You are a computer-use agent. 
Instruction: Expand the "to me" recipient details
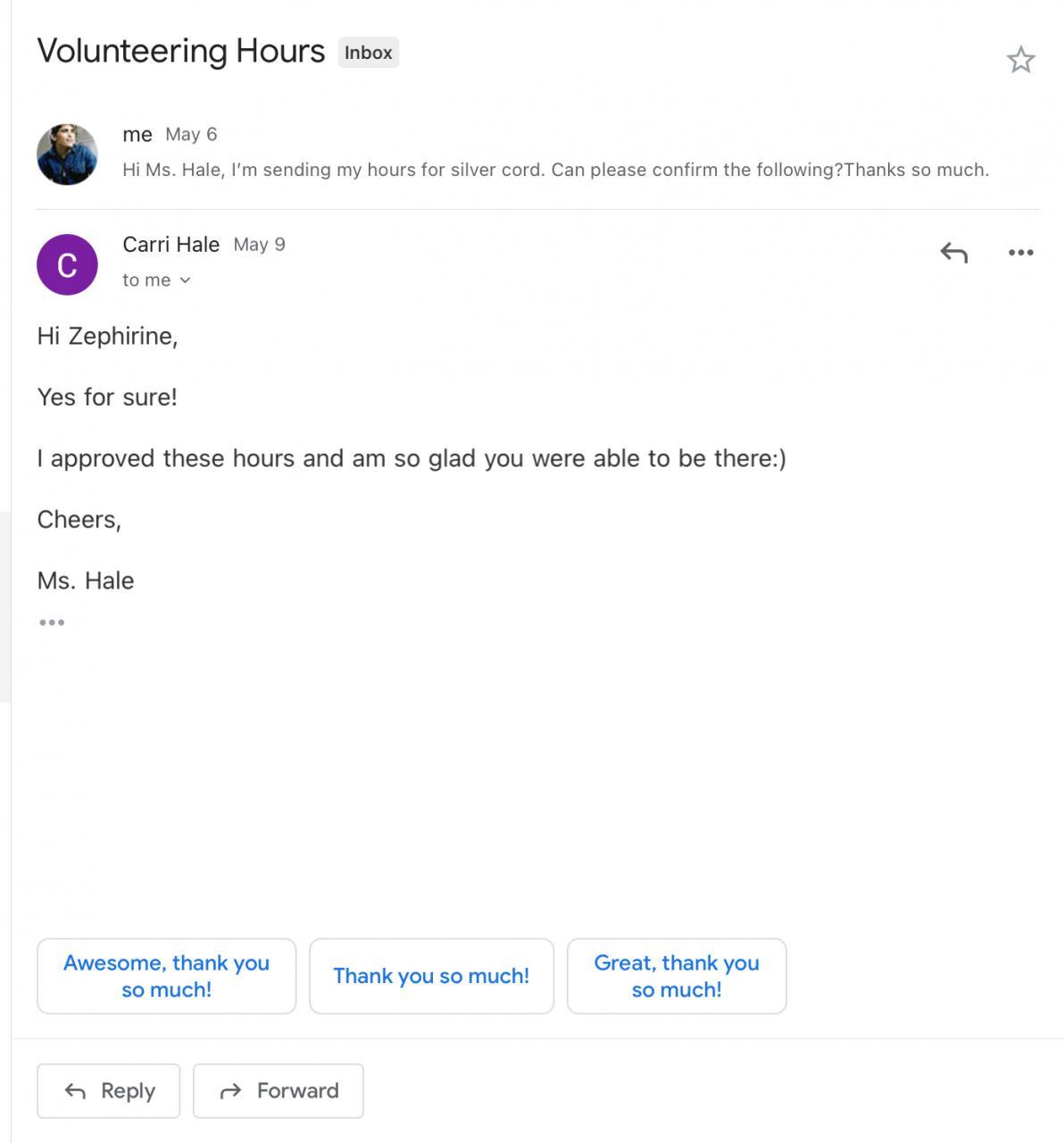[157, 280]
